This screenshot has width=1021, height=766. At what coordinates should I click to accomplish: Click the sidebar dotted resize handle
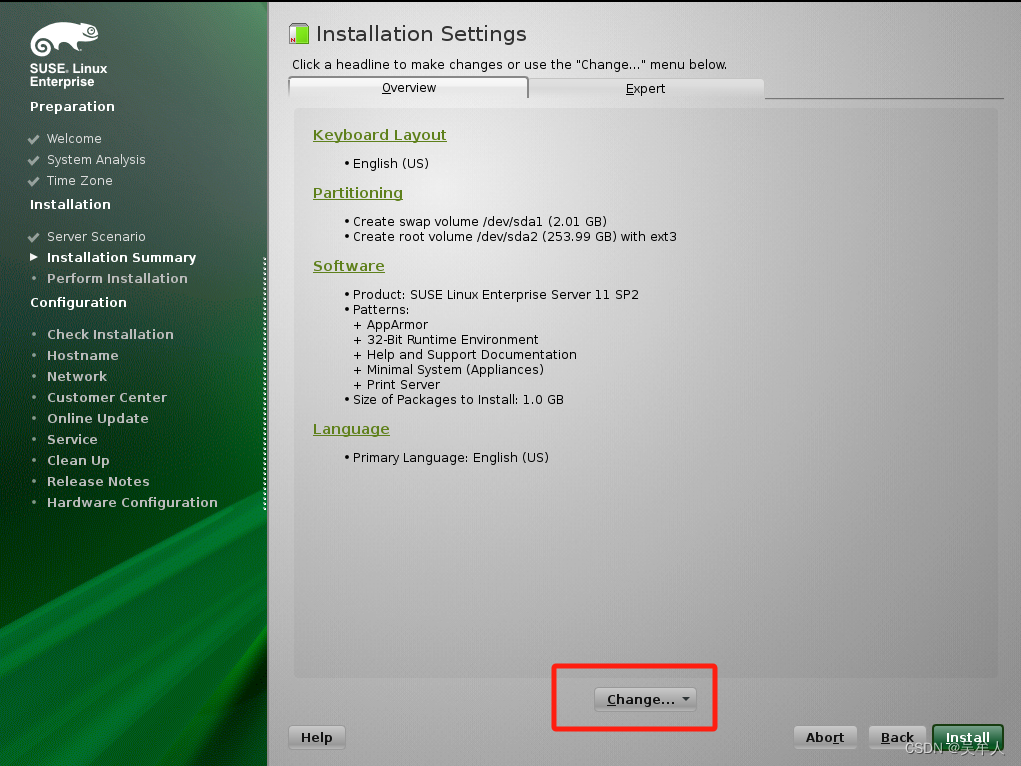(264, 384)
